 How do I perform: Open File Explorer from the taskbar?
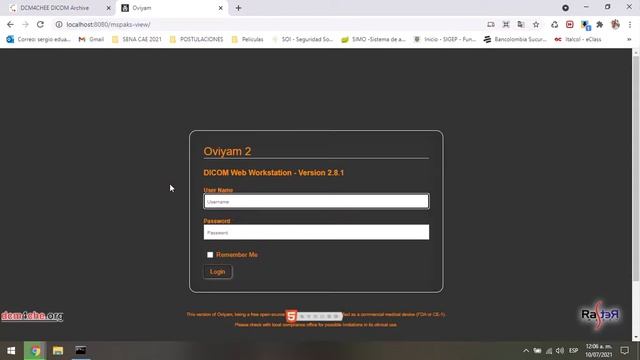point(58,351)
